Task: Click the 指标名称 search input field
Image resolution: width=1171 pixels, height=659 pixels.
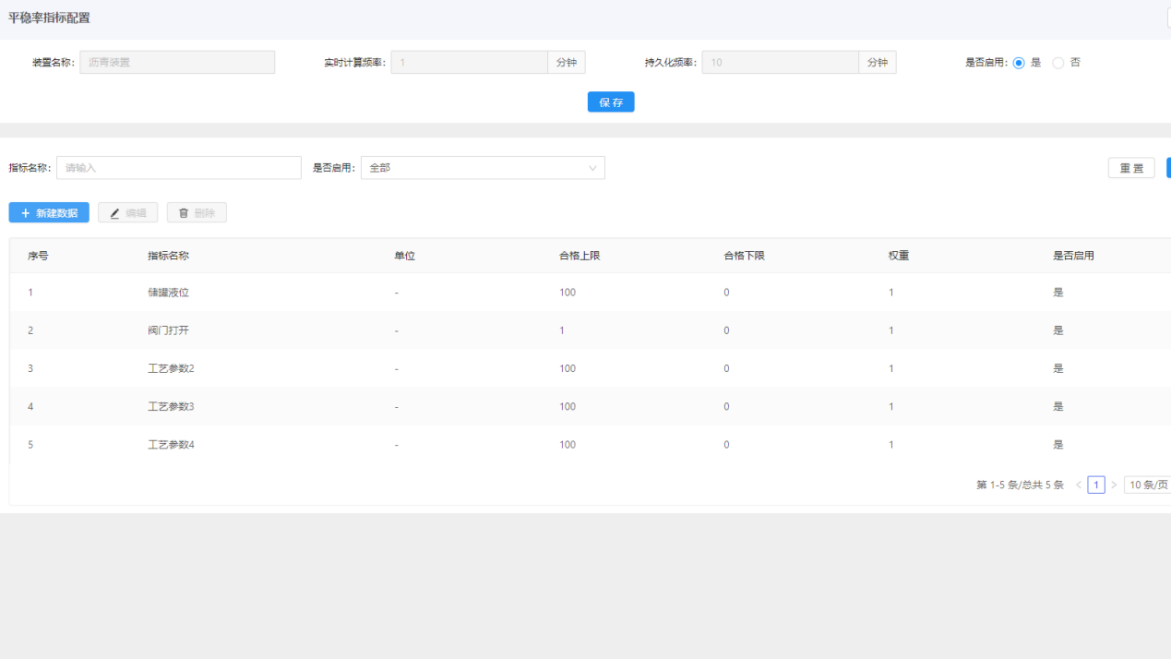Action: [x=178, y=168]
